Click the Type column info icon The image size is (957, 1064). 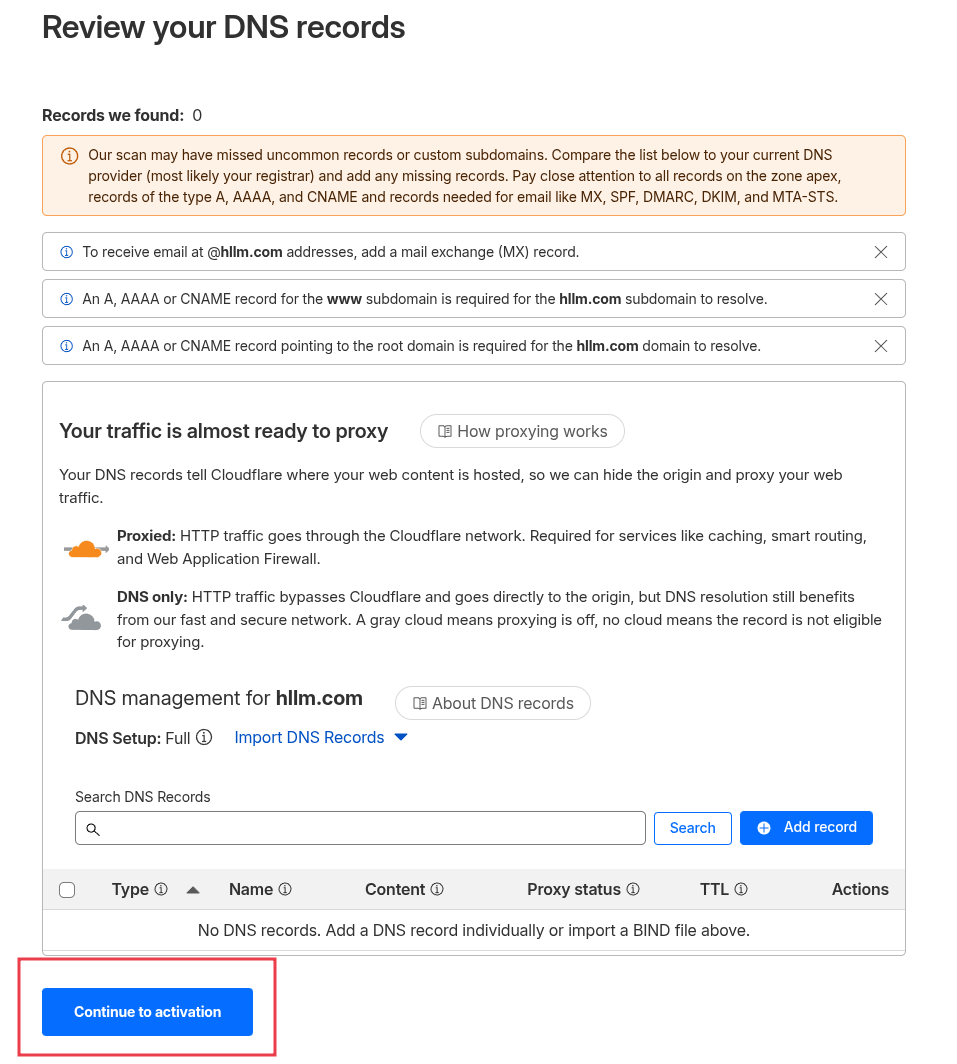point(161,889)
